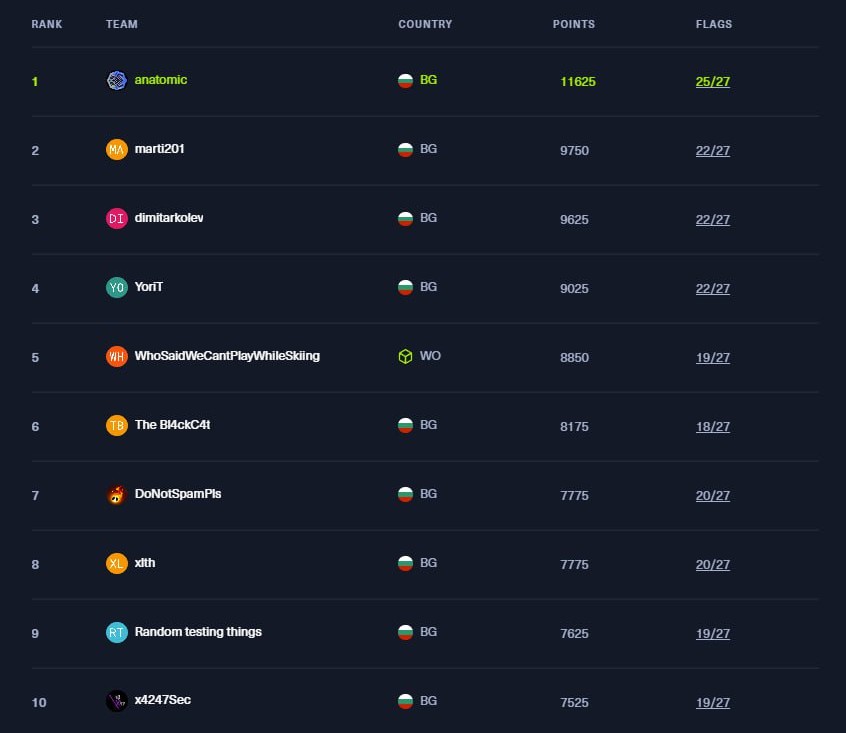846x733 pixels.
Task: Click the 8175 points value
Action: tap(575, 427)
